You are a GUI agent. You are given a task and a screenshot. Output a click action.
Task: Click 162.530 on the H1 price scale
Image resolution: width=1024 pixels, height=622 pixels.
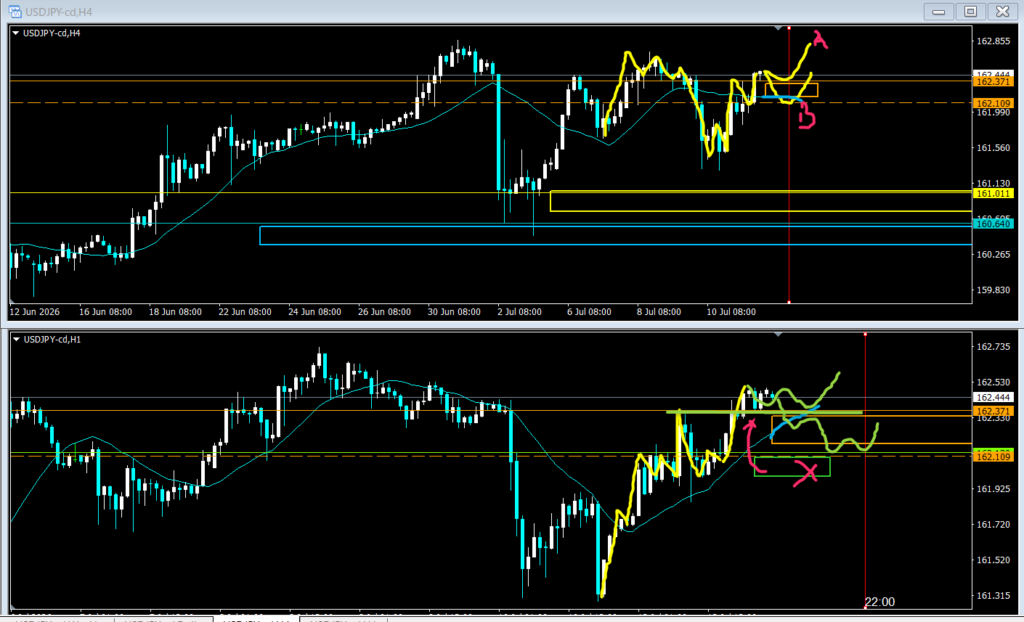click(x=993, y=382)
